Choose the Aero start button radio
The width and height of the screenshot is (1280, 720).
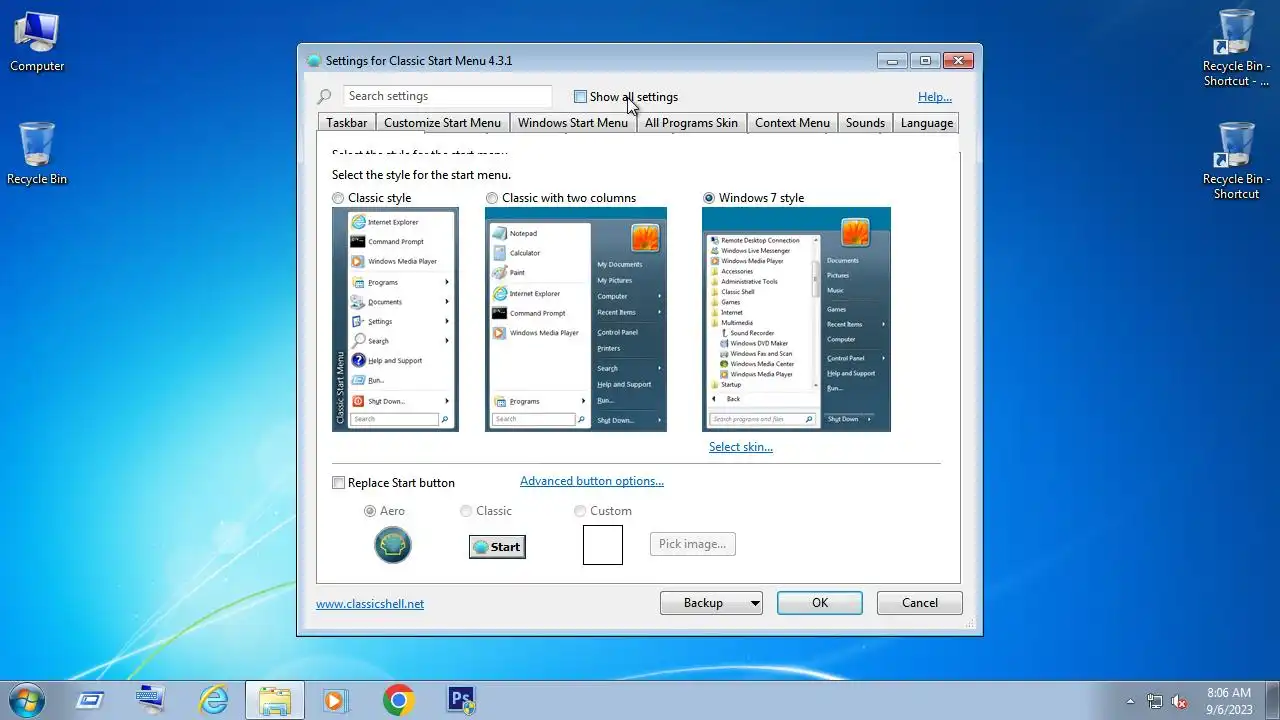tap(370, 511)
